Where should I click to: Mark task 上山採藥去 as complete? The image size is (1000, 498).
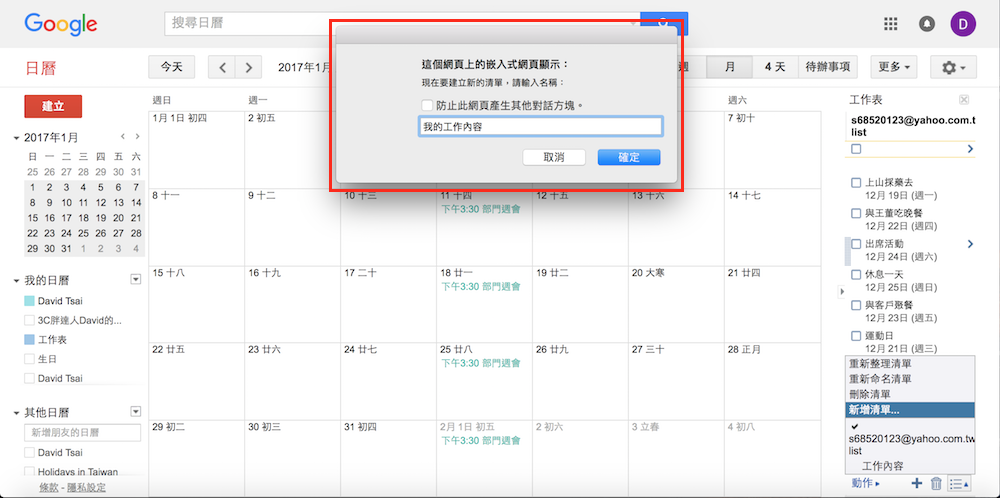[856, 183]
